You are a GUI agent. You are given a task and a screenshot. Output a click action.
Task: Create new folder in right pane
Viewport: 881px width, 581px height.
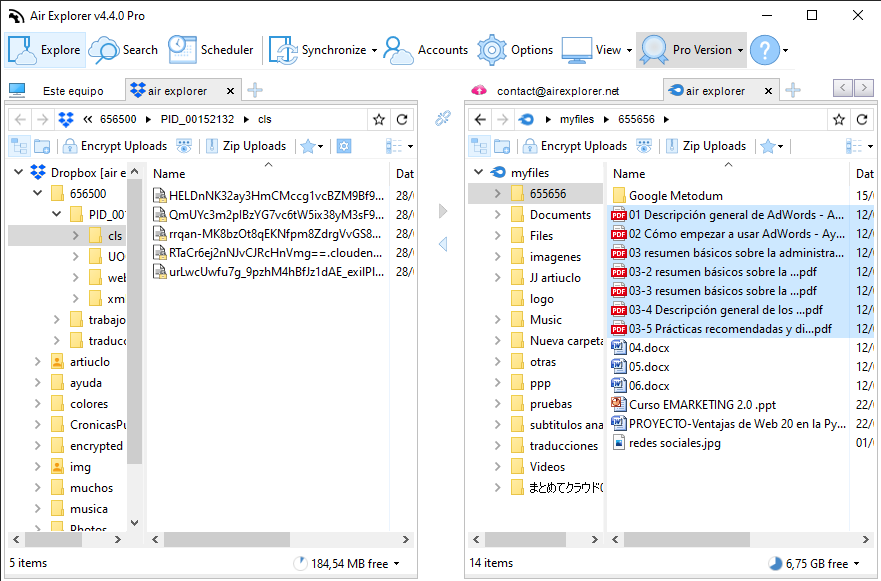502,146
